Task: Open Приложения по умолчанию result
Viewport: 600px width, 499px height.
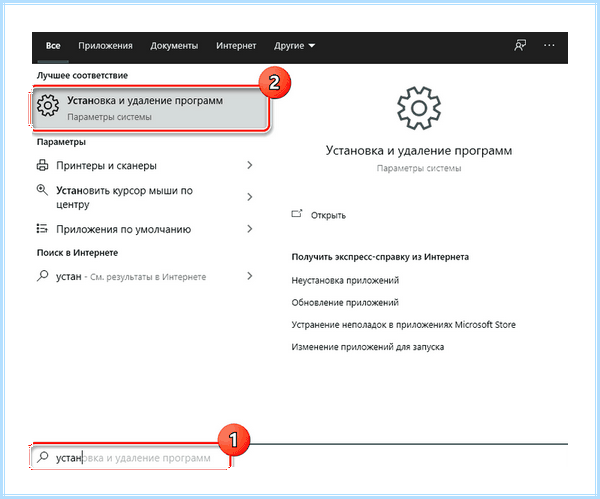Action: click(145, 229)
